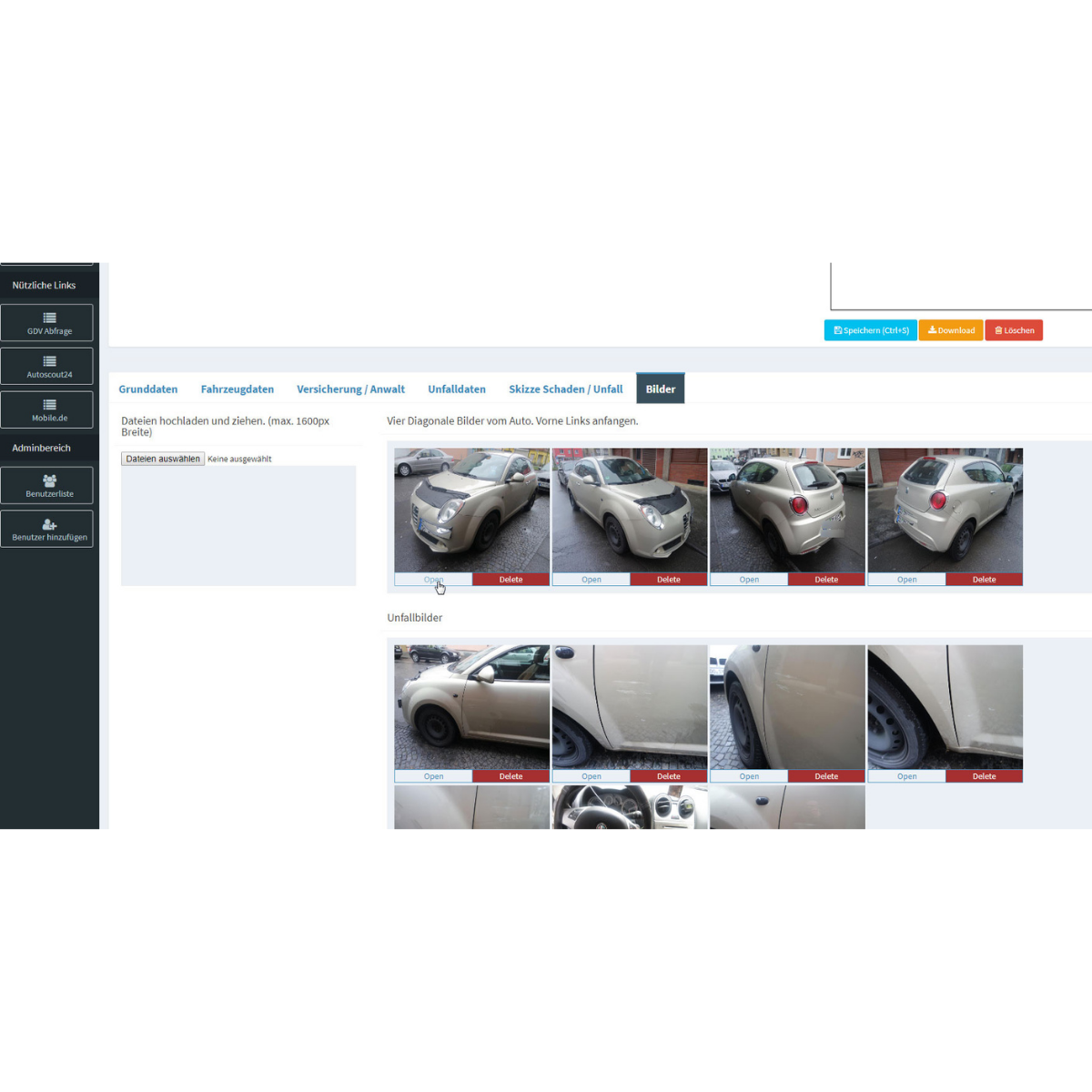
Task: Delete the second diagonal car photo
Action: coord(668,580)
